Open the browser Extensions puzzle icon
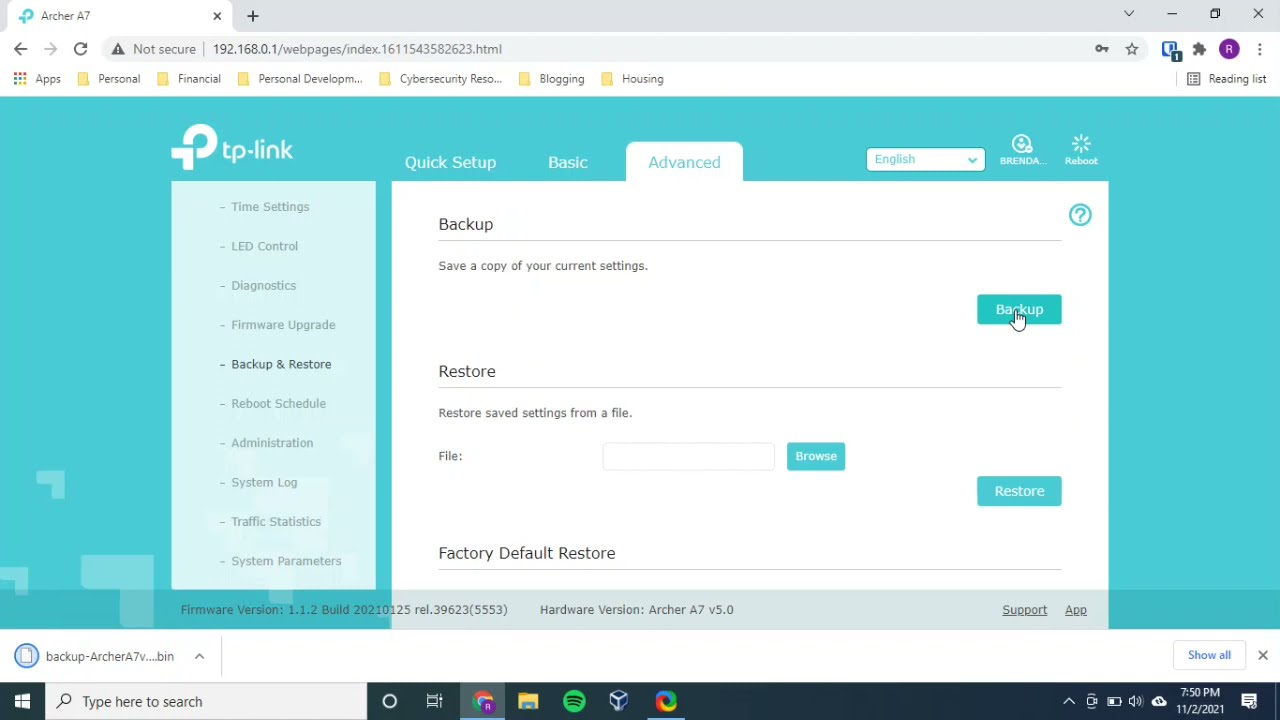 pos(1199,49)
